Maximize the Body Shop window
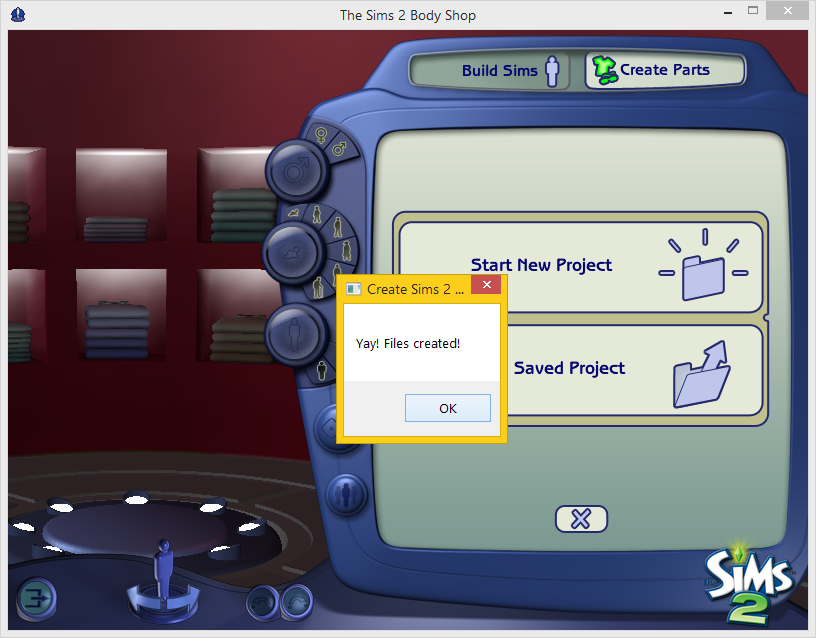Viewport: 816px width, 638px height. click(753, 10)
